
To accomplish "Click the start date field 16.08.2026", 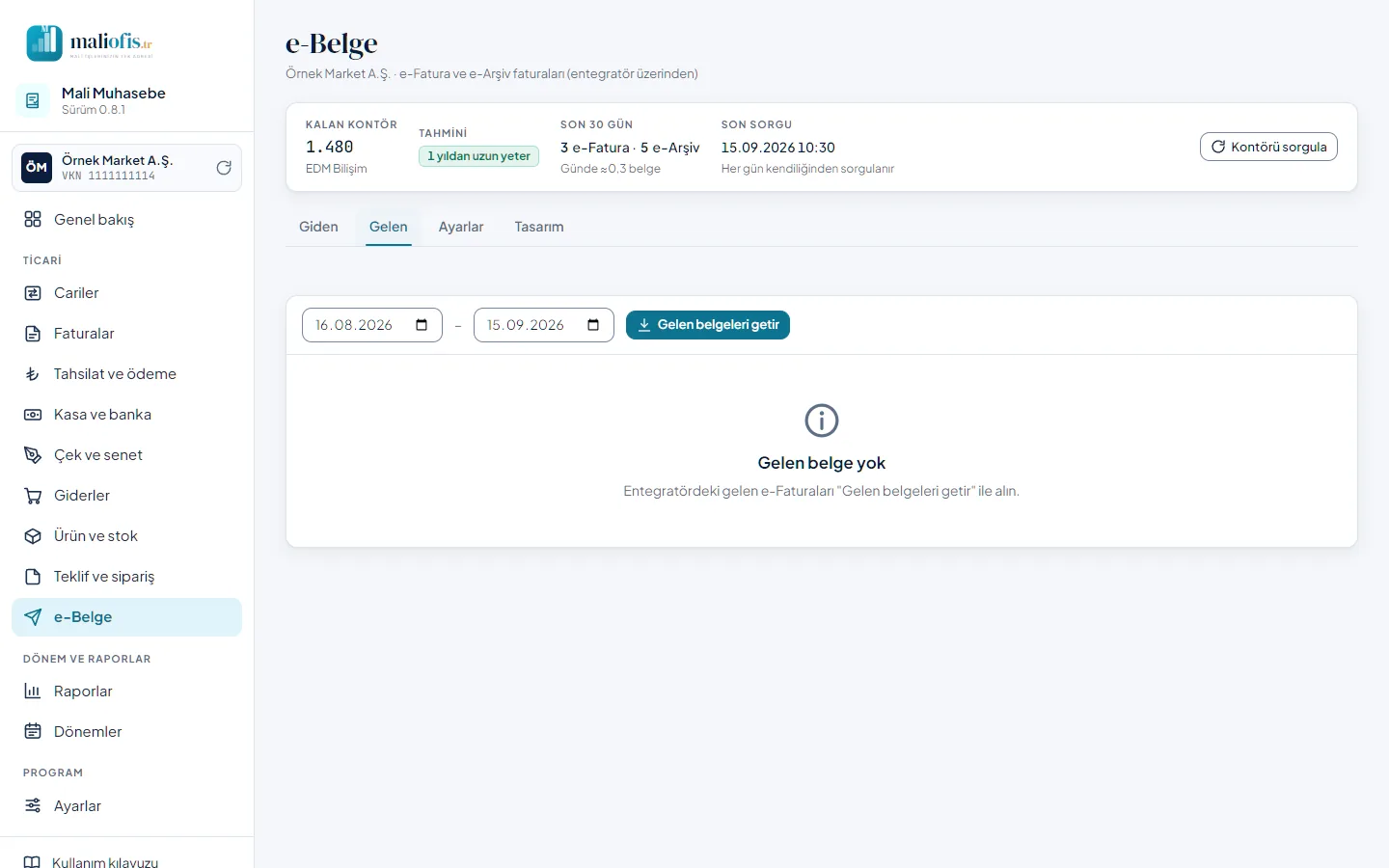I will click(372, 325).
